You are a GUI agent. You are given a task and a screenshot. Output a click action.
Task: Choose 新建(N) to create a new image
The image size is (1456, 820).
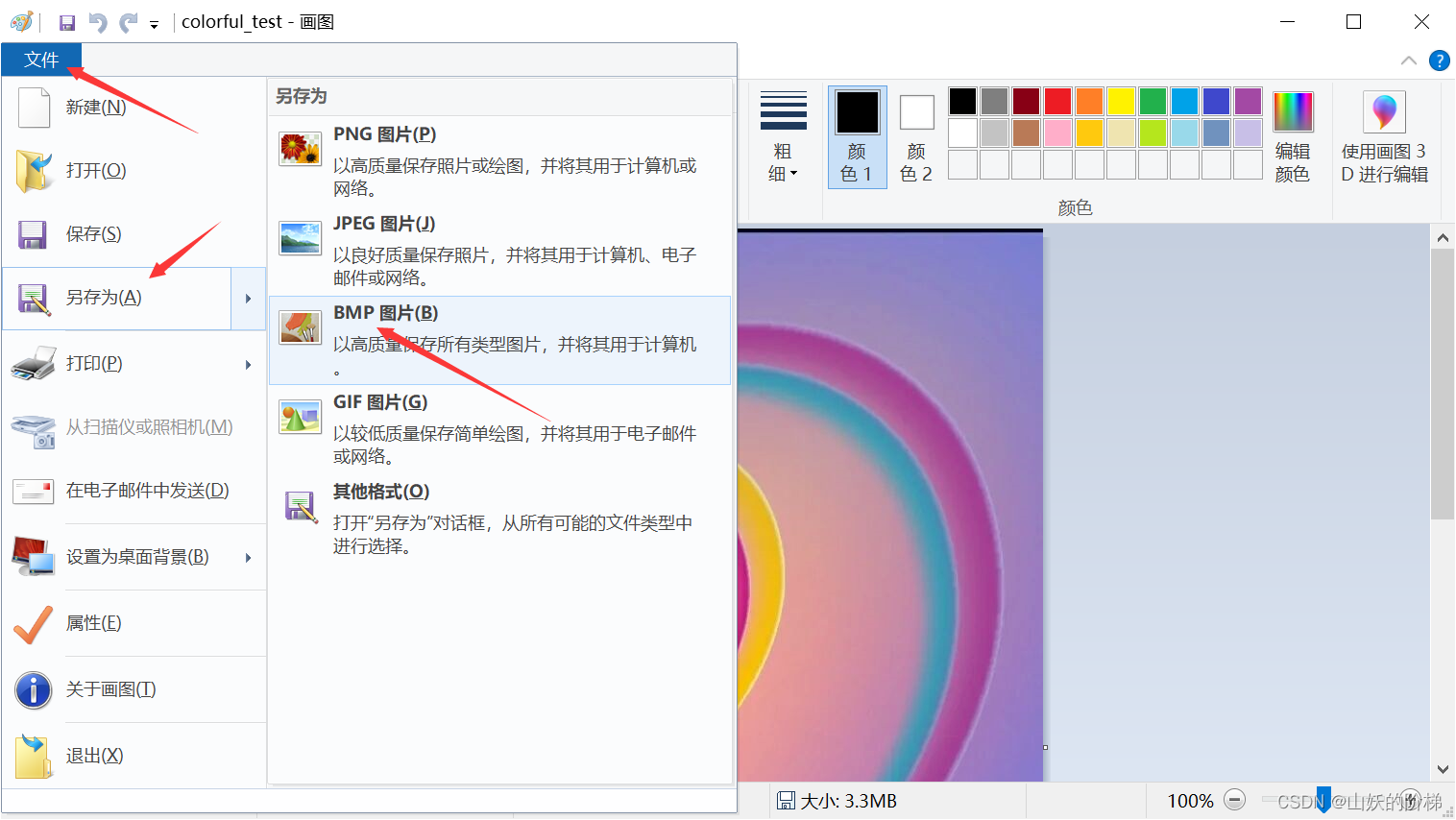134,108
